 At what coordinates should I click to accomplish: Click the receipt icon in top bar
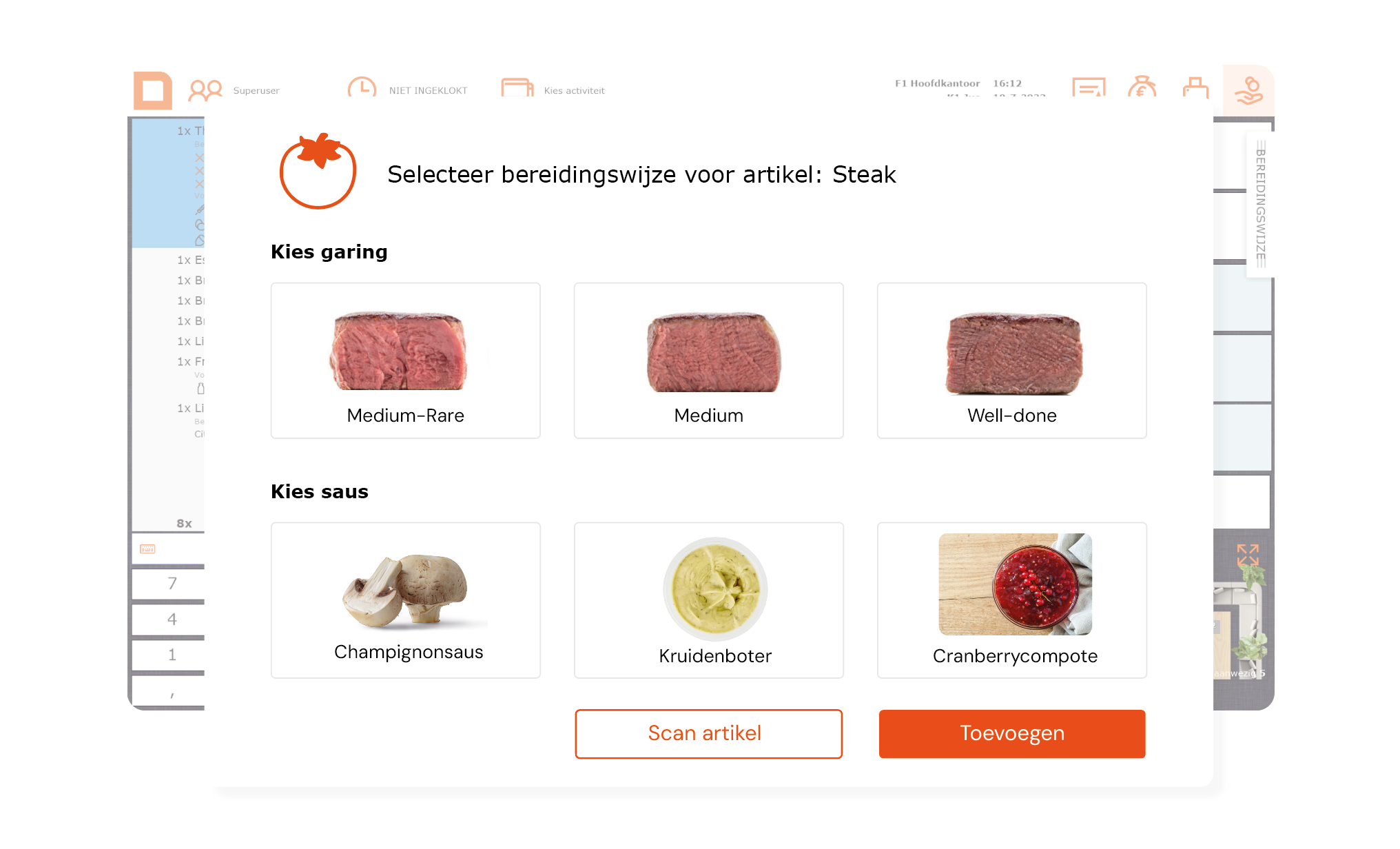[1089, 88]
